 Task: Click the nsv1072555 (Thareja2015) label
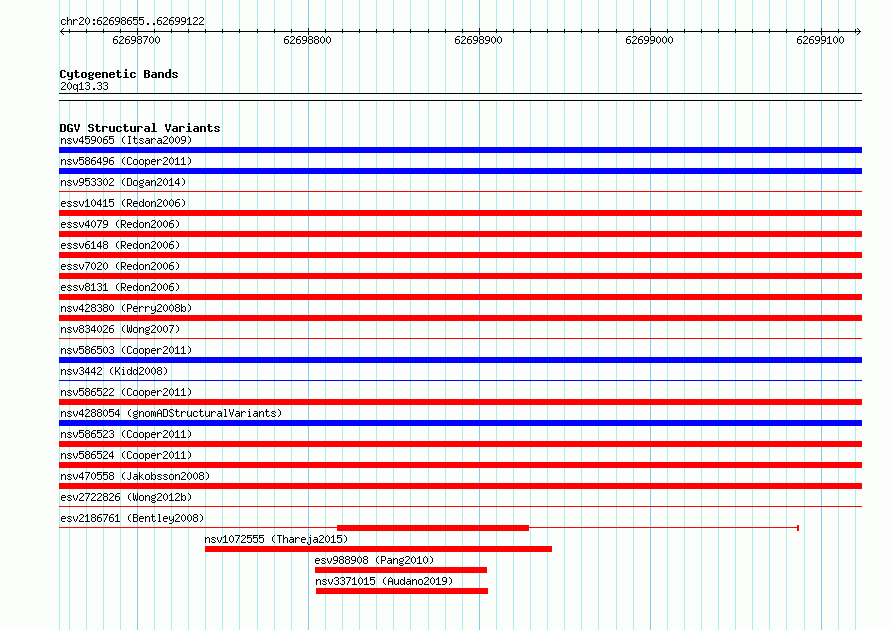[x=276, y=539]
